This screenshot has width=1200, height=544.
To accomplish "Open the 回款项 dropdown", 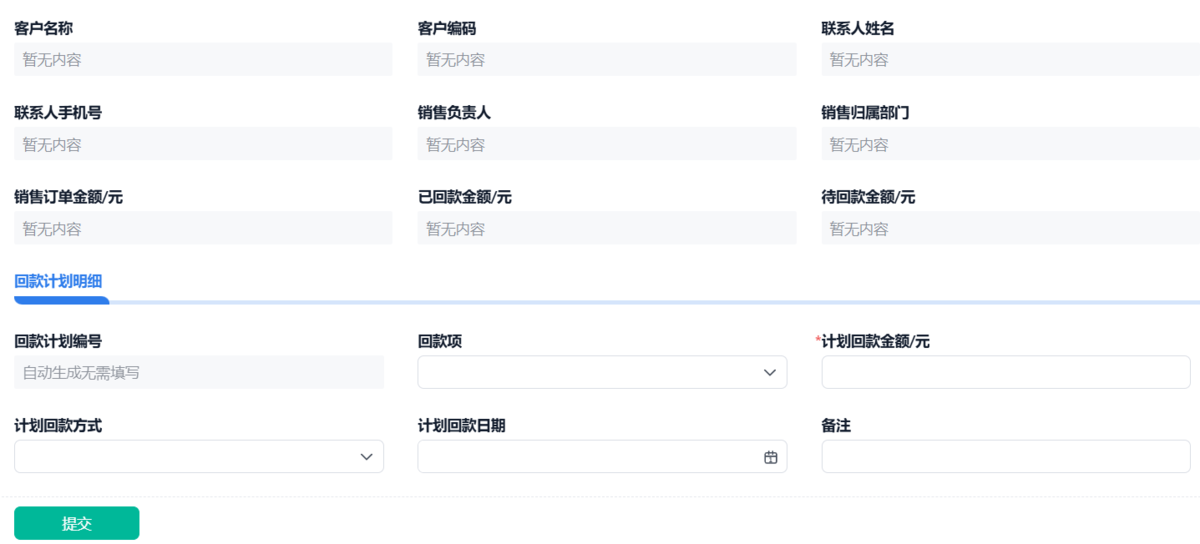I will coord(602,372).
